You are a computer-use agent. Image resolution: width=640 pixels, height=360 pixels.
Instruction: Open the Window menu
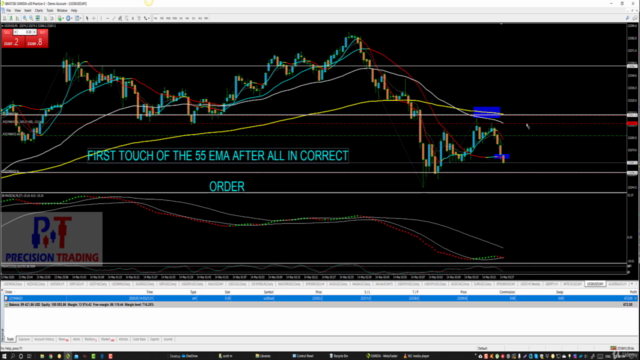point(62,10)
